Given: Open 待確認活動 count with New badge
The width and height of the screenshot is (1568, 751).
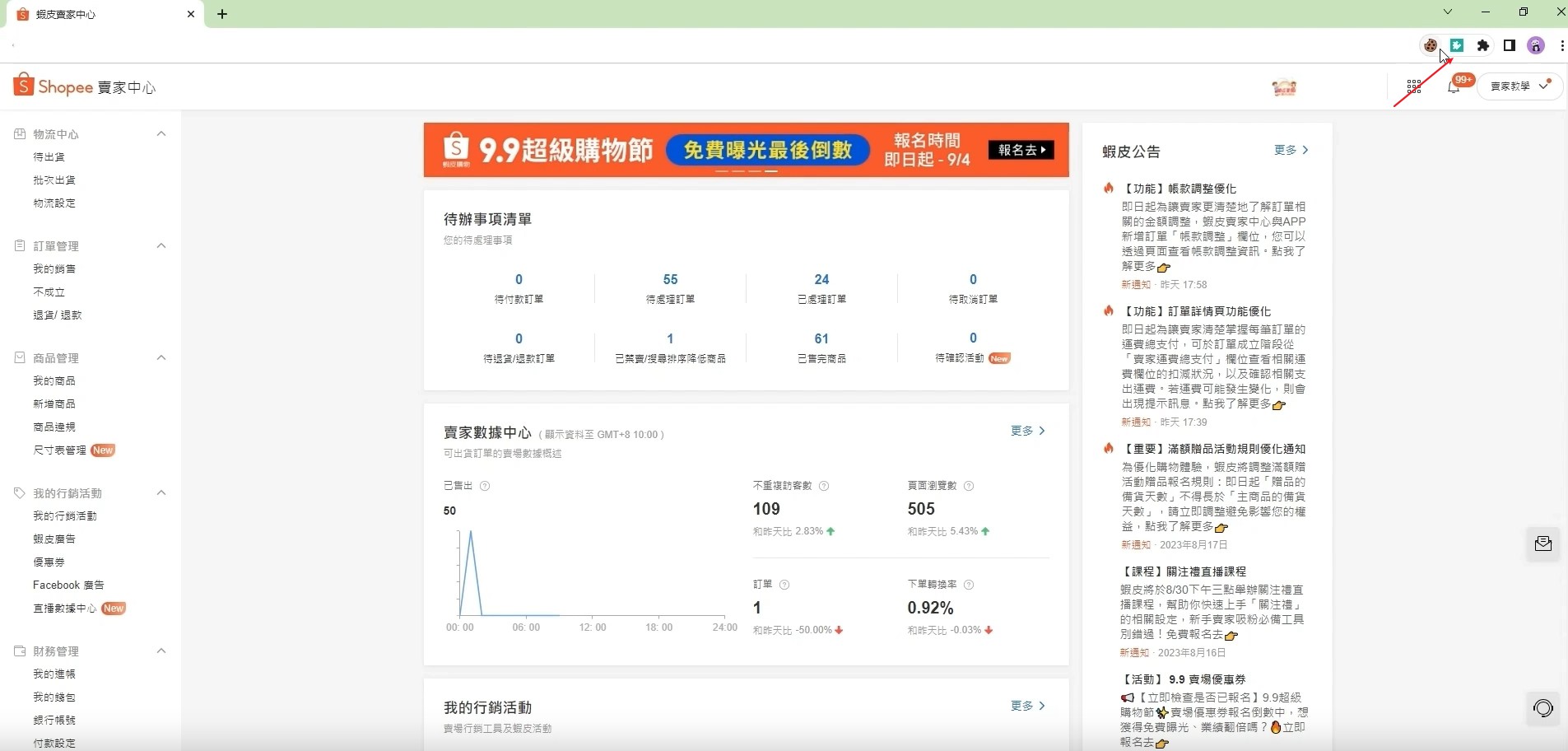Looking at the screenshot, I should click(x=973, y=338).
